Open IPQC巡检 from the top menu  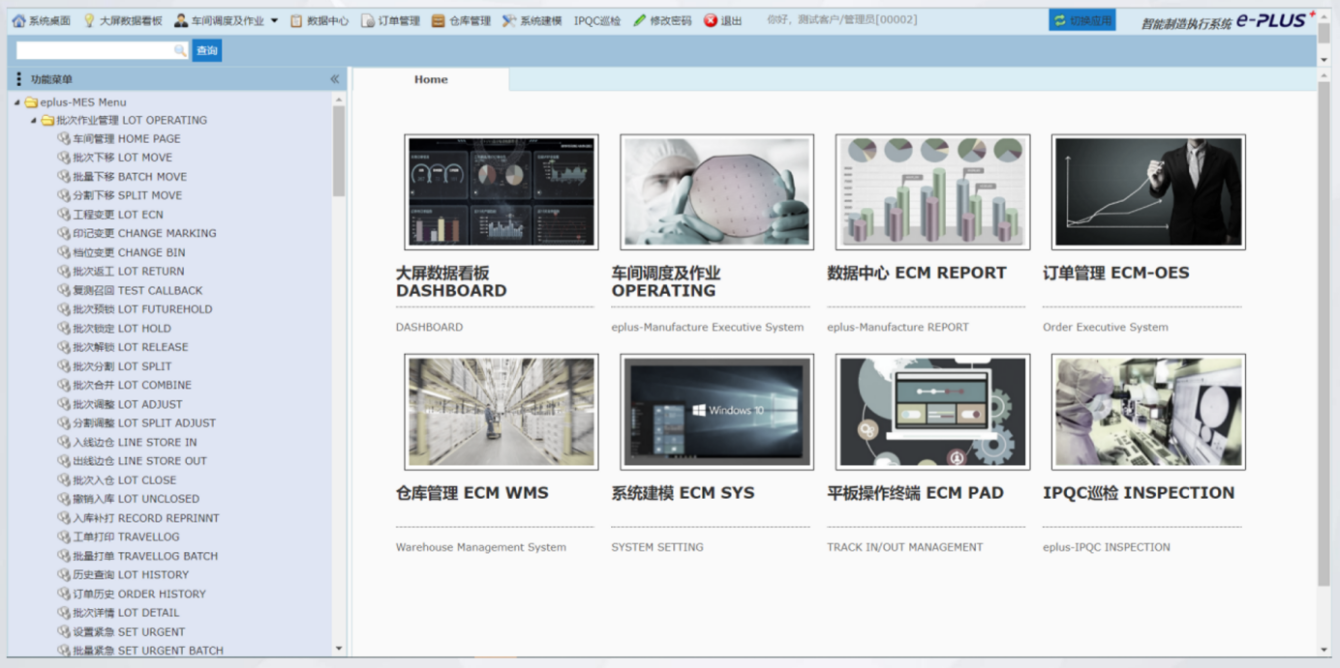(597, 21)
